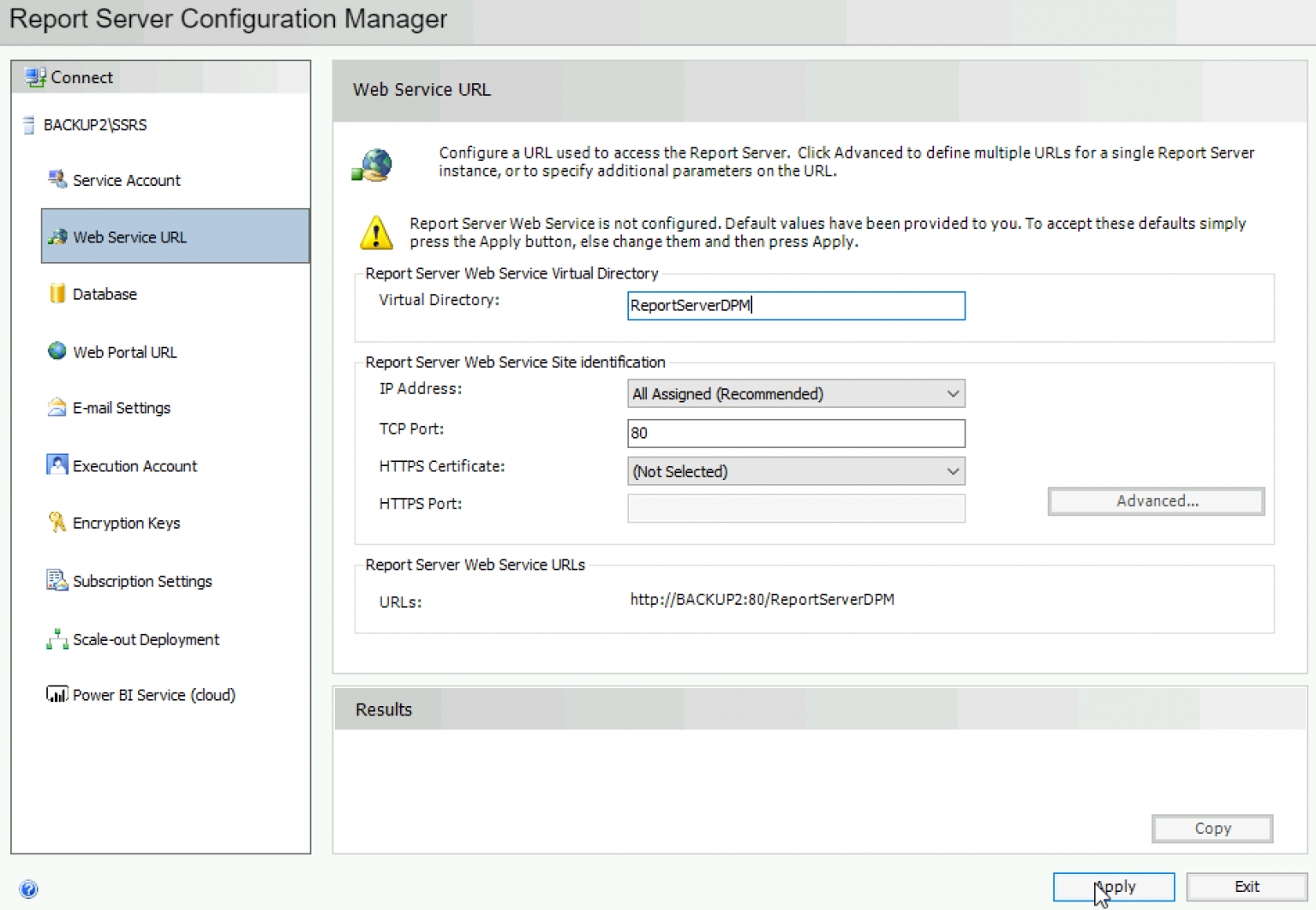Screen dimensions: 1316x910
Task: Click the Web Portal URL globe icon
Action: click(57, 351)
